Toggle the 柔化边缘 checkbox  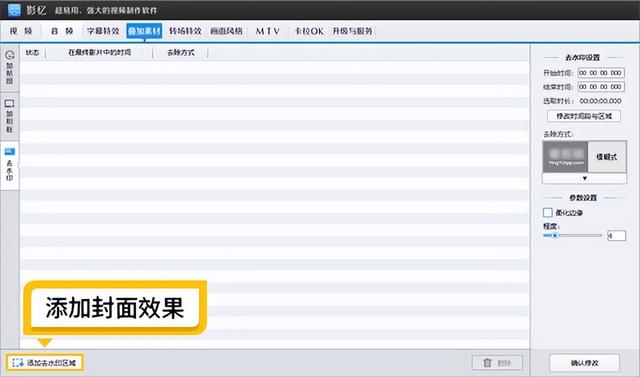point(548,212)
